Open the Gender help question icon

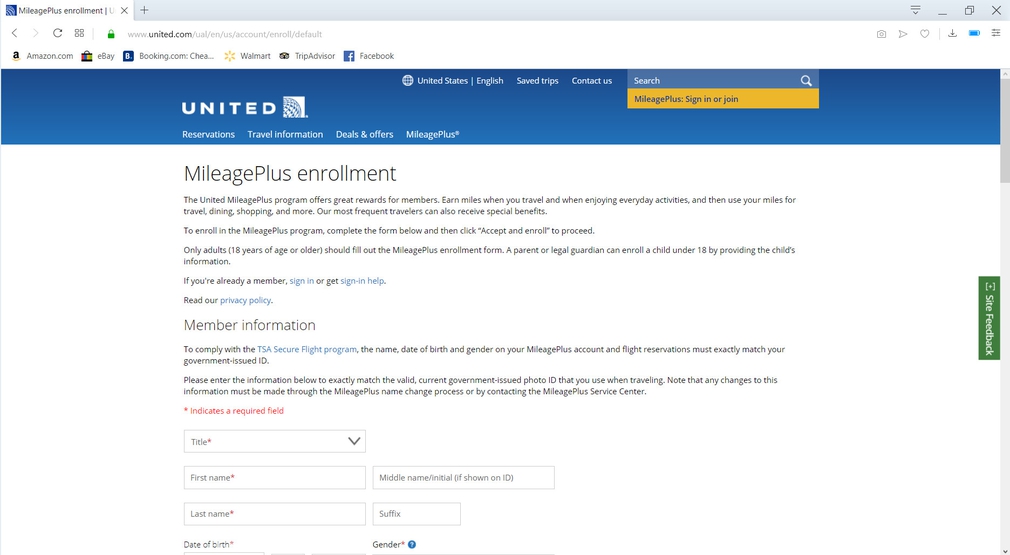pos(412,545)
